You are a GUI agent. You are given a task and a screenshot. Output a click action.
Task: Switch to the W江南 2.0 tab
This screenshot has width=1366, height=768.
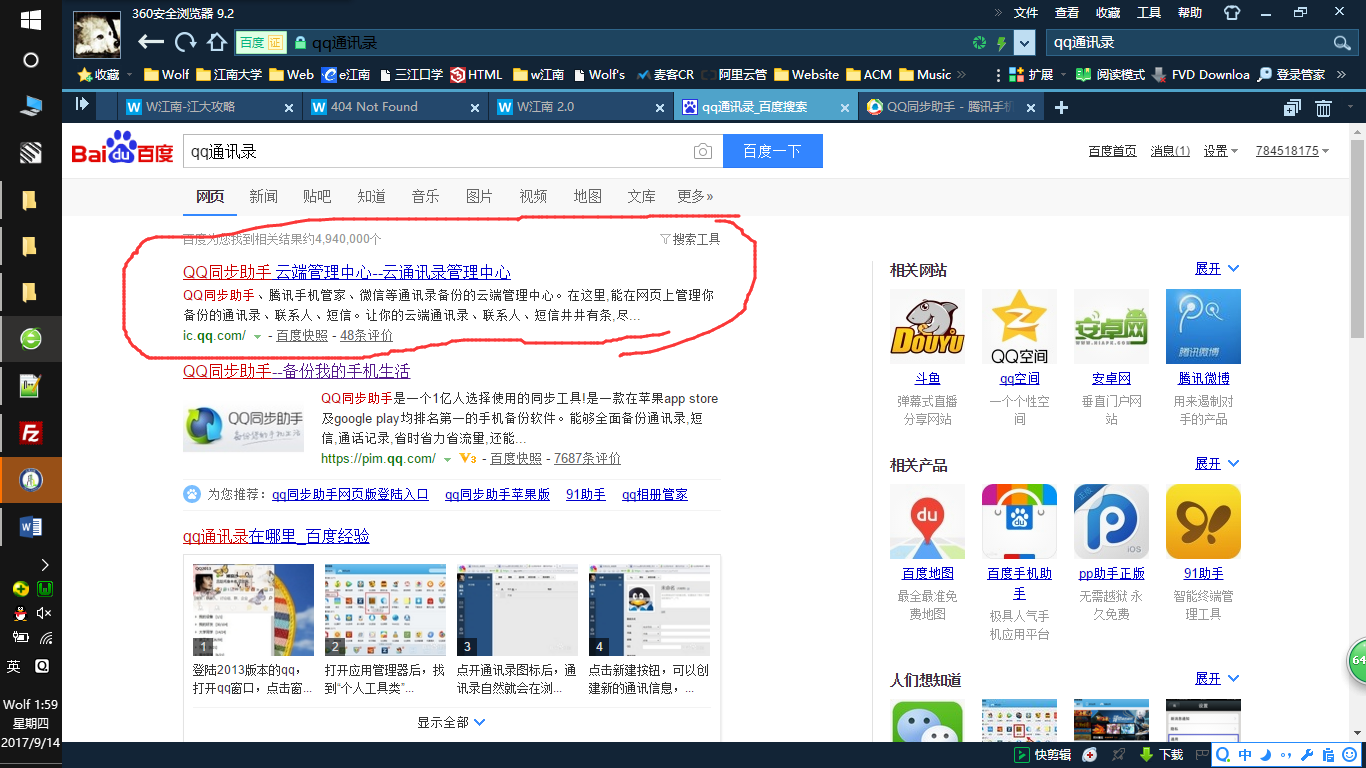(x=545, y=107)
